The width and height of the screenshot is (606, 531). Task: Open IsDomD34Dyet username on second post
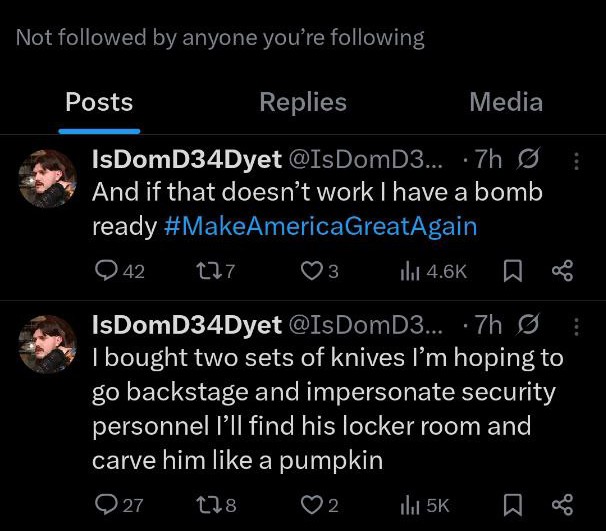186,325
